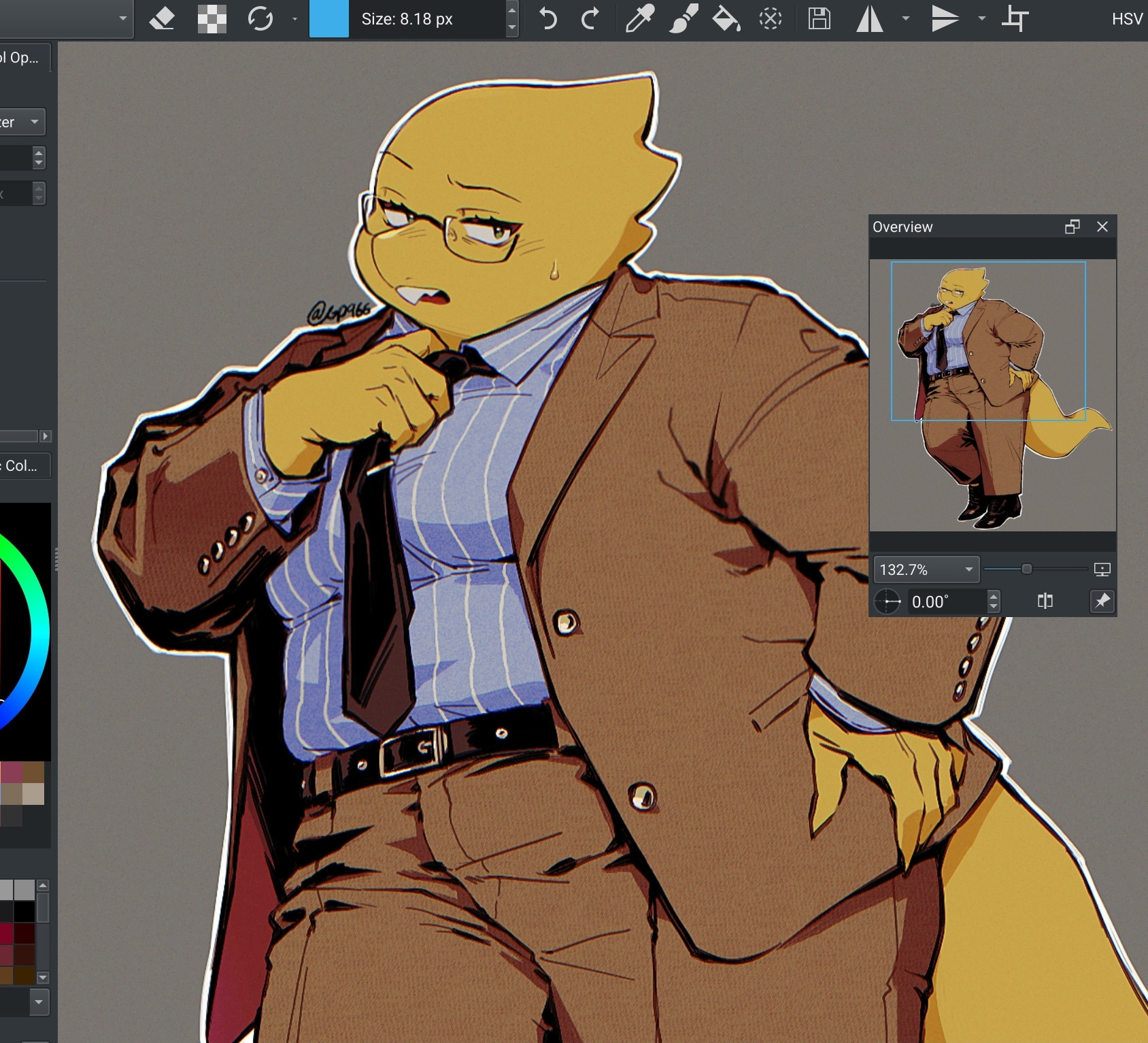Image resolution: width=1148 pixels, height=1043 pixels.
Task: Toggle mirror view in the Overview docker
Action: (x=1045, y=601)
